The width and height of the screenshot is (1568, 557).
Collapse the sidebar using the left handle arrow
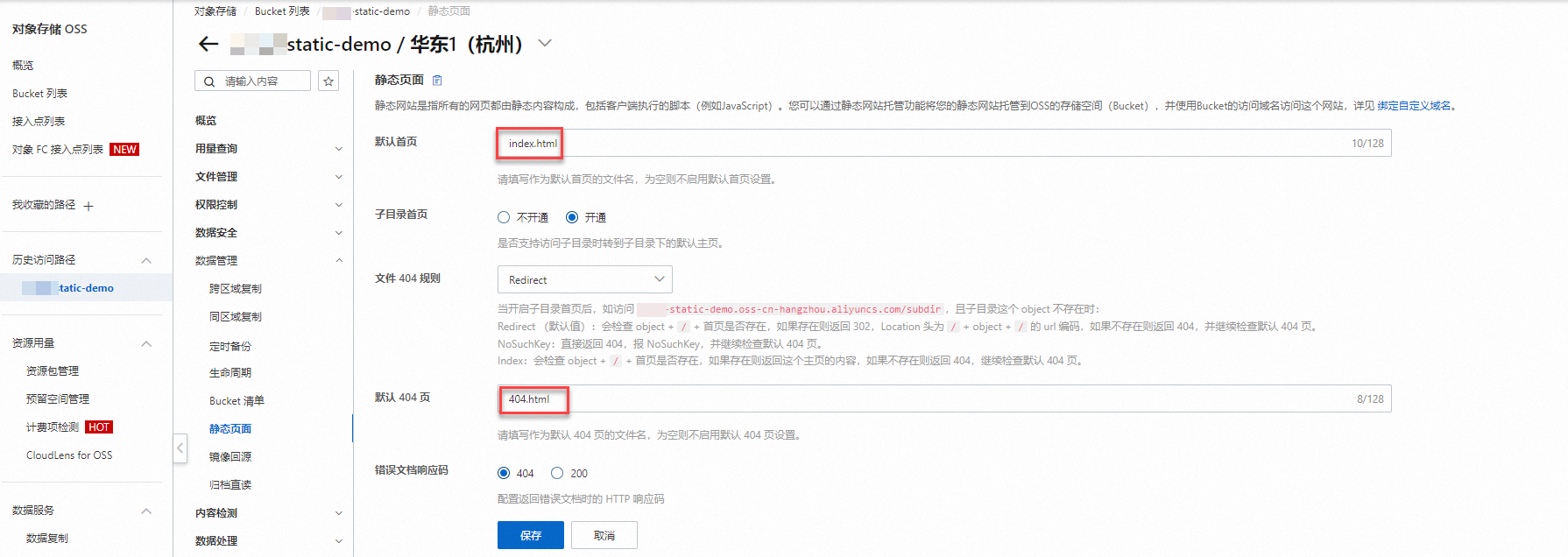(x=180, y=448)
